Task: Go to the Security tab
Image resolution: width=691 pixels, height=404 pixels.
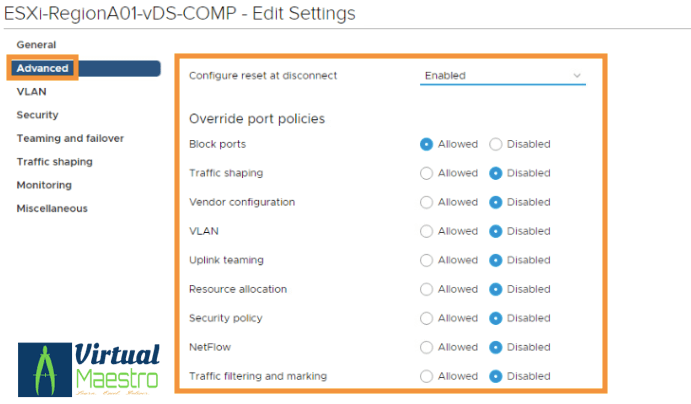Action: [x=37, y=115]
